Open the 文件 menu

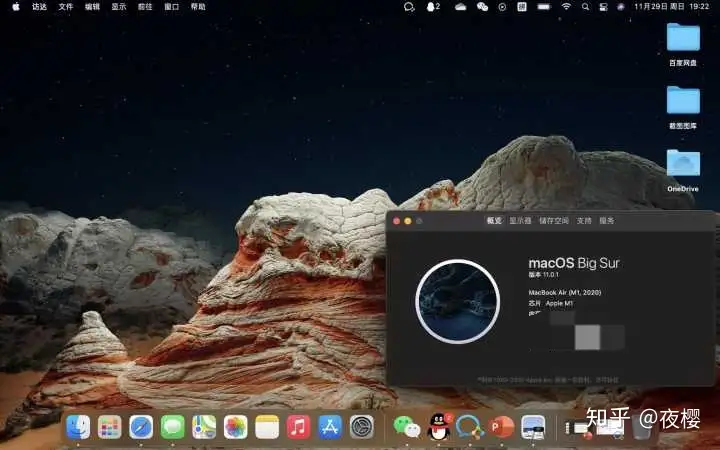click(x=66, y=6)
